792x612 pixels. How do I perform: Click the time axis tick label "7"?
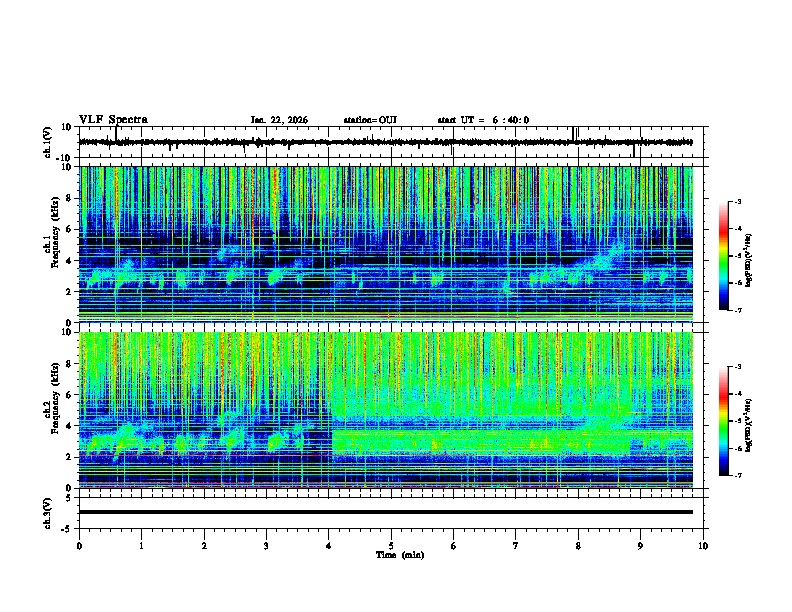(x=516, y=546)
